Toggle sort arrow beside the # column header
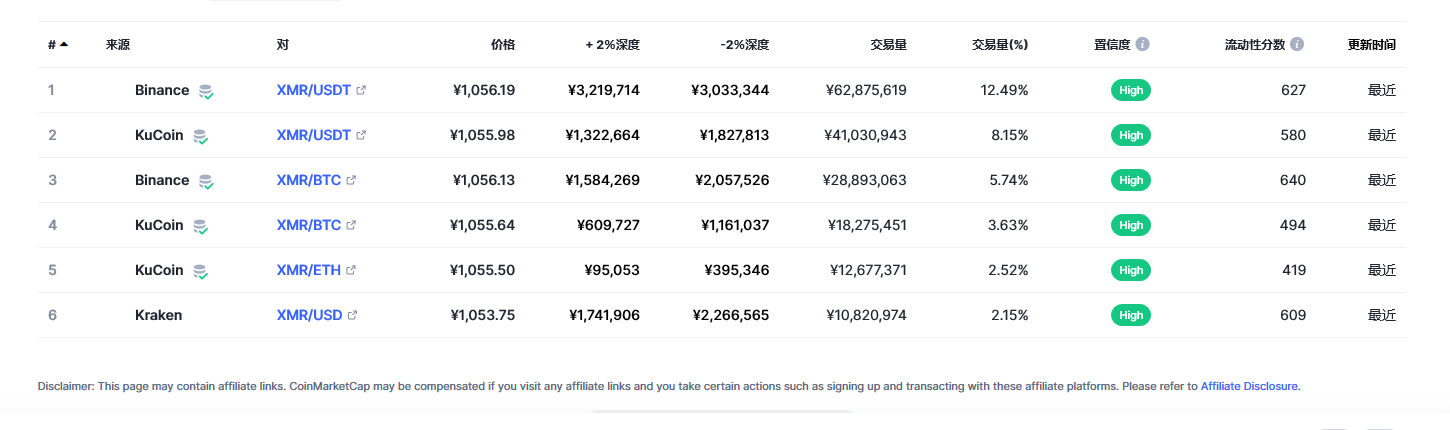Image resolution: width=1450 pixels, height=430 pixels. tap(64, 45)
